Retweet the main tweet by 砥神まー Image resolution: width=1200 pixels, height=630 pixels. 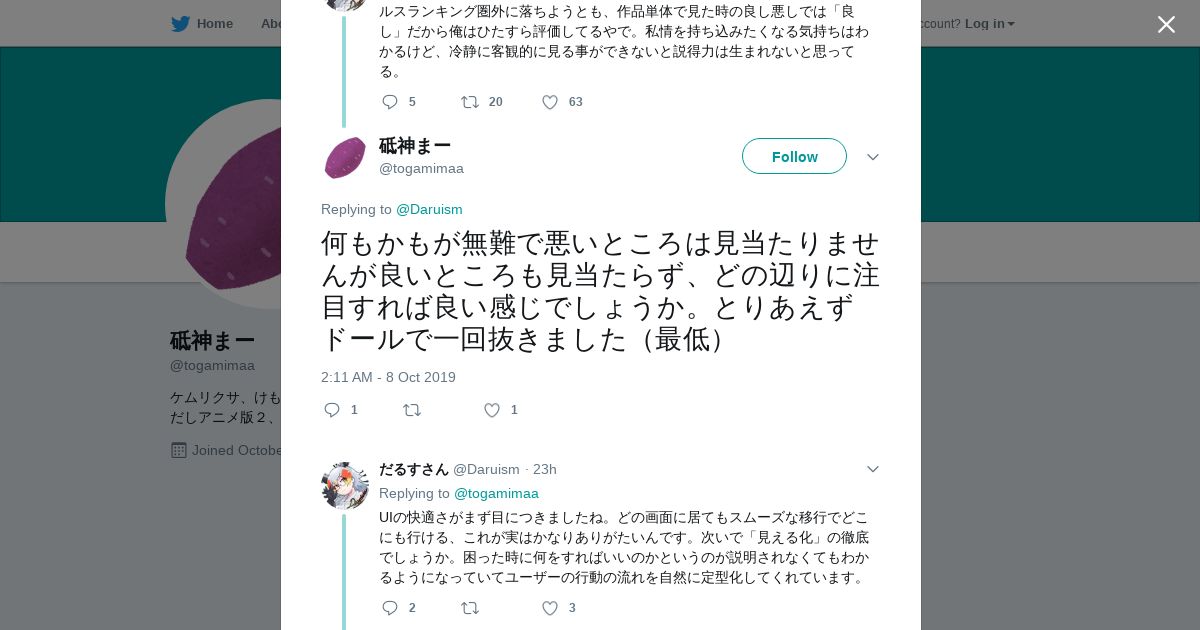412,410
